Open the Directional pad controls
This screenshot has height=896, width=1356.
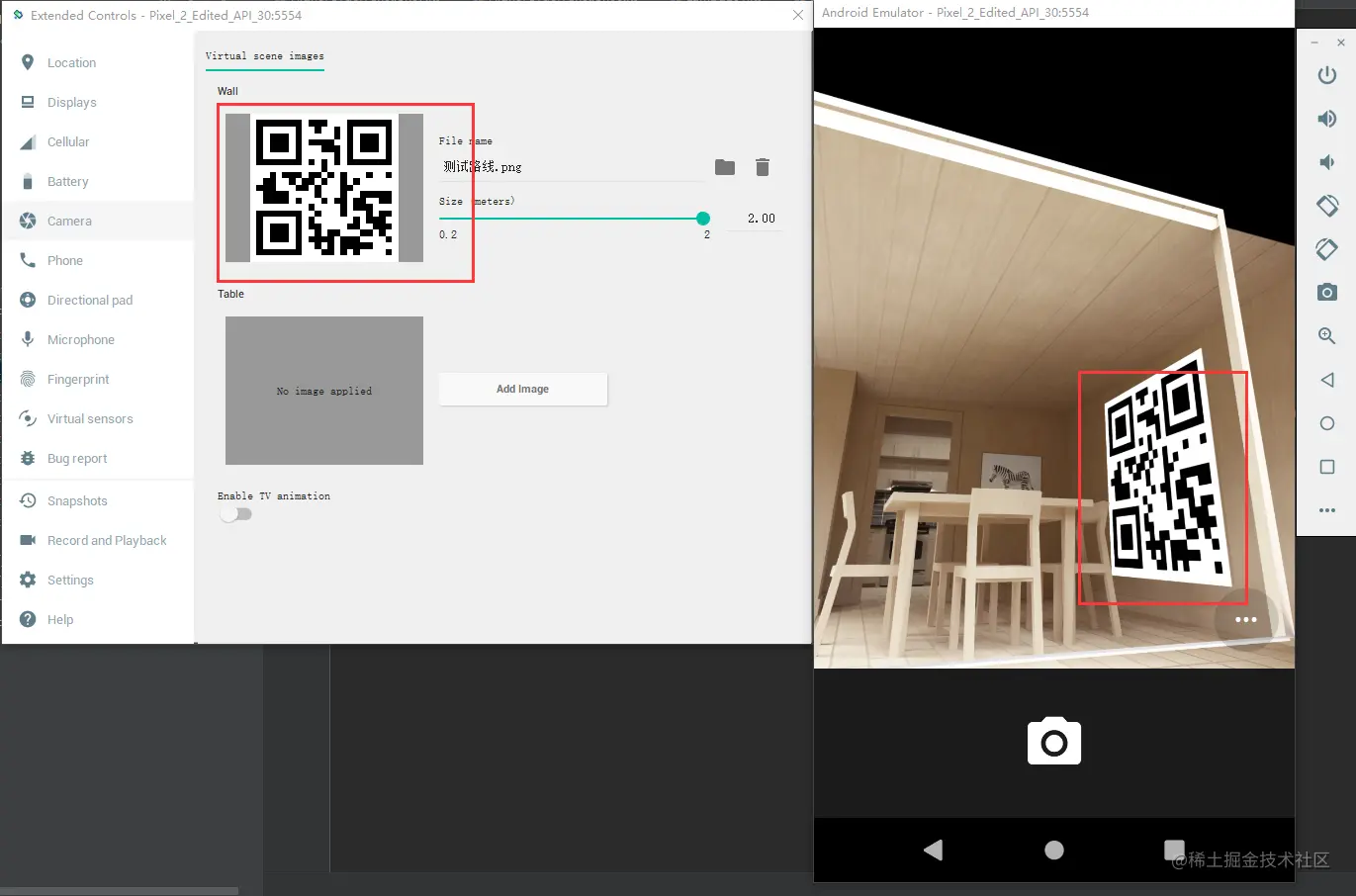[x=98, y=300]
